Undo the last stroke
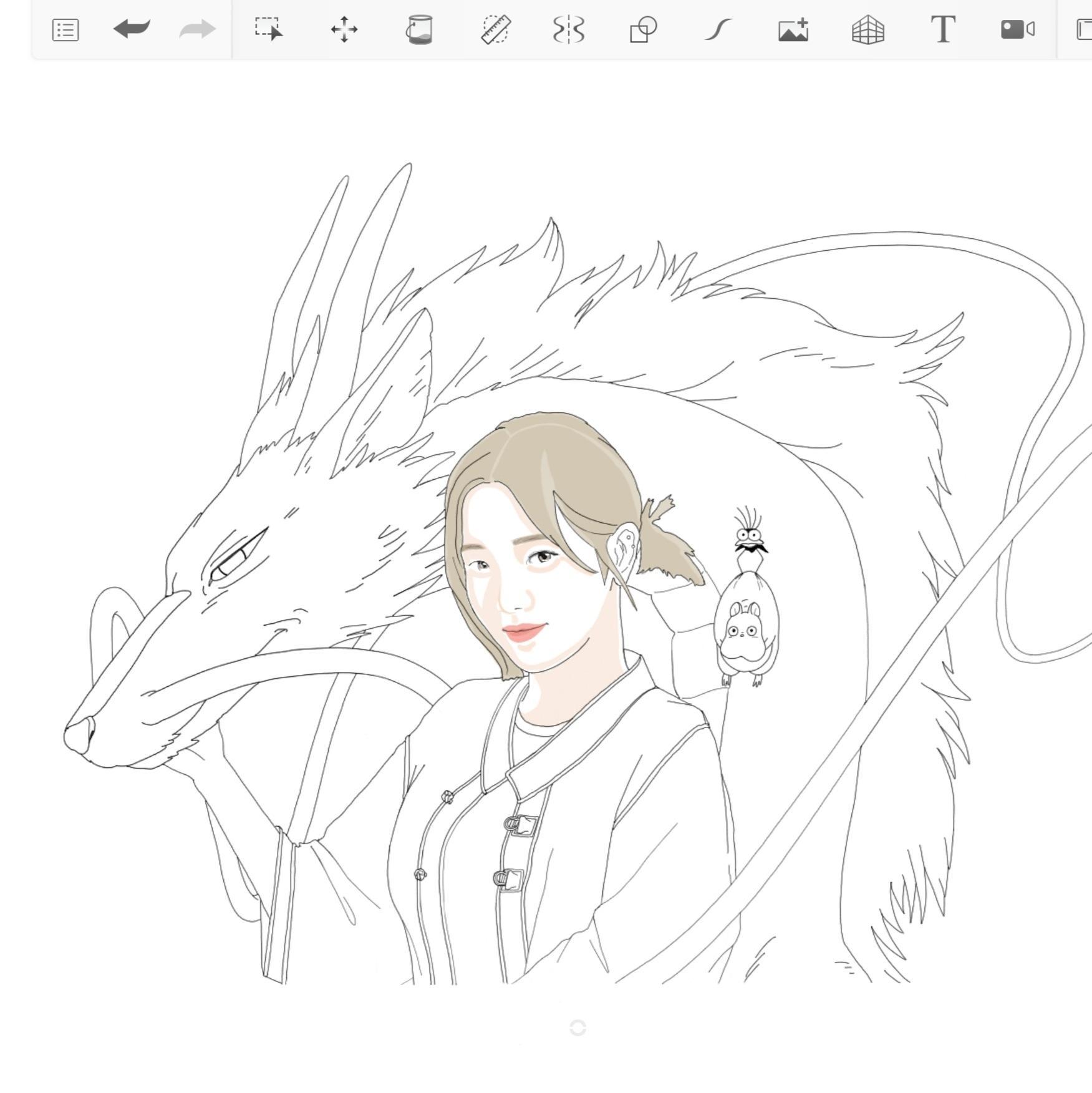1092x1093 pixels. coord(132,29)
